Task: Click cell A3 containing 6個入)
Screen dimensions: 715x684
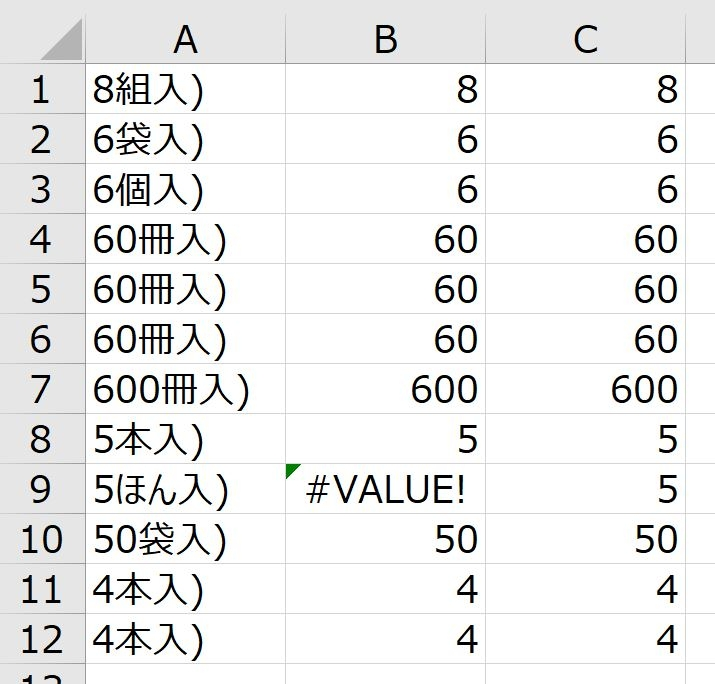Action: coord(185,189)
